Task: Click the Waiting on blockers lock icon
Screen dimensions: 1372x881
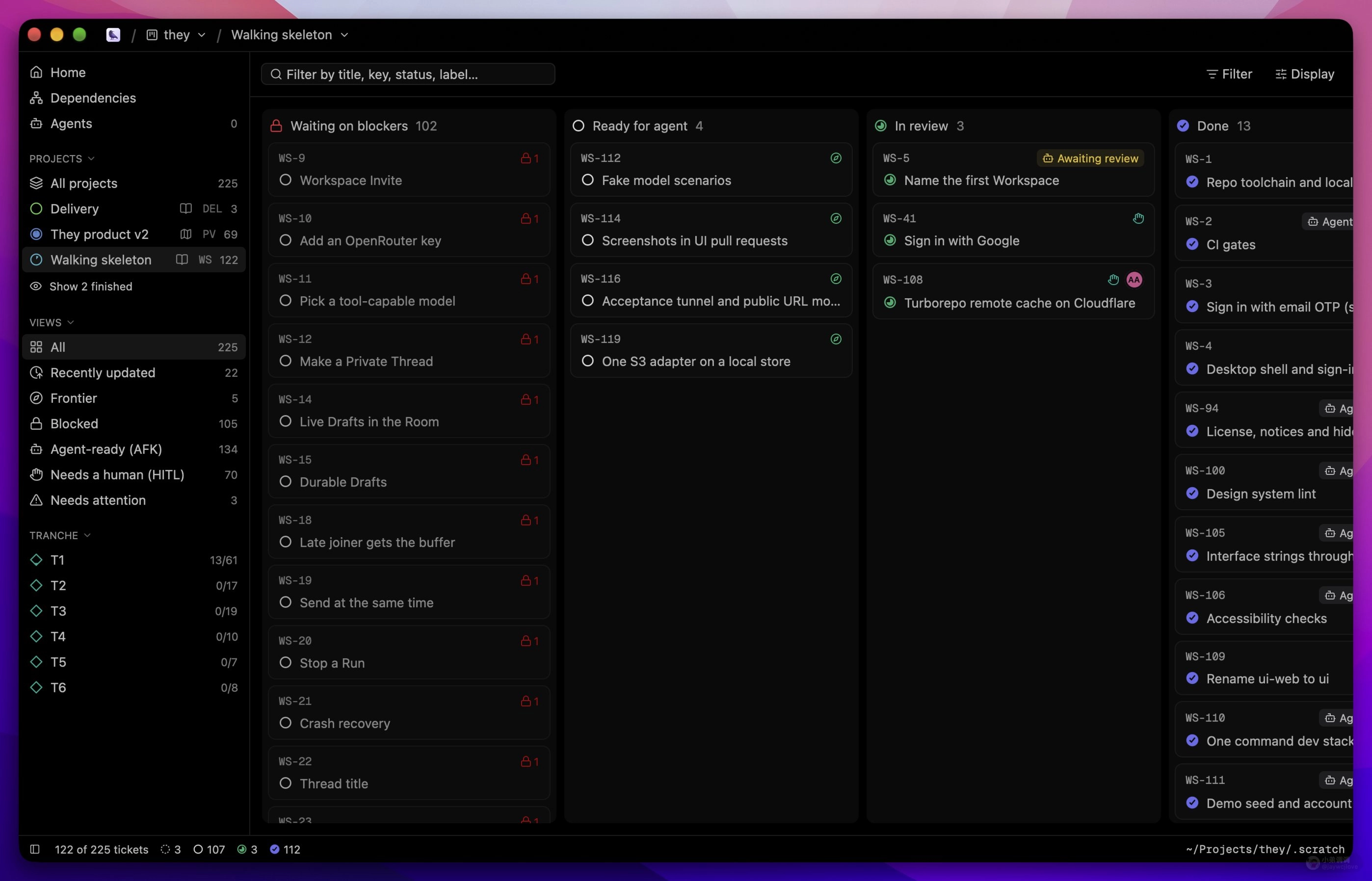Action: click(x=276, y=126)
